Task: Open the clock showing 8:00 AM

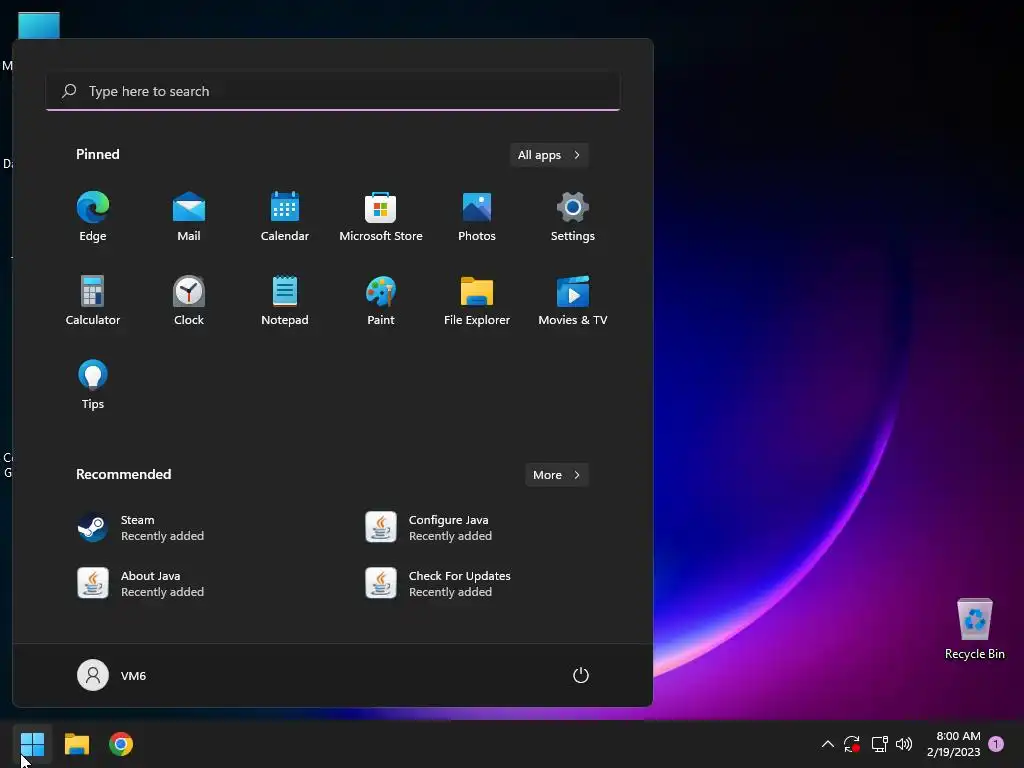Action: click(x=953, y=744)
